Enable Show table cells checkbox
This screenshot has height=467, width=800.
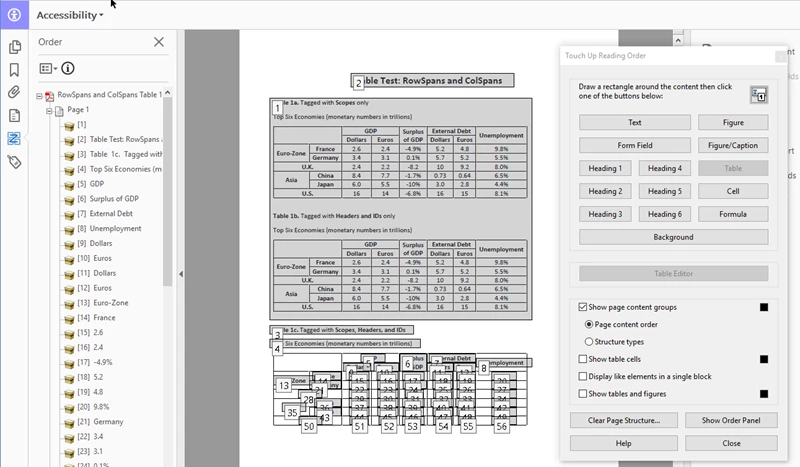pos(583,359)
